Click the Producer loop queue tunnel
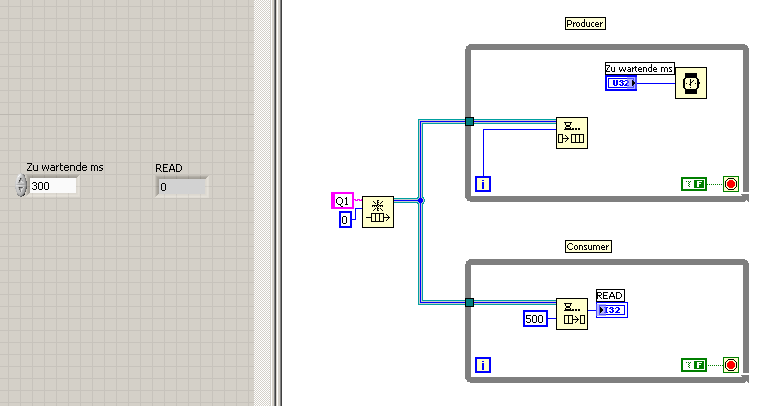The width and height of the screenshot is (770, 406). coord(469,121)
